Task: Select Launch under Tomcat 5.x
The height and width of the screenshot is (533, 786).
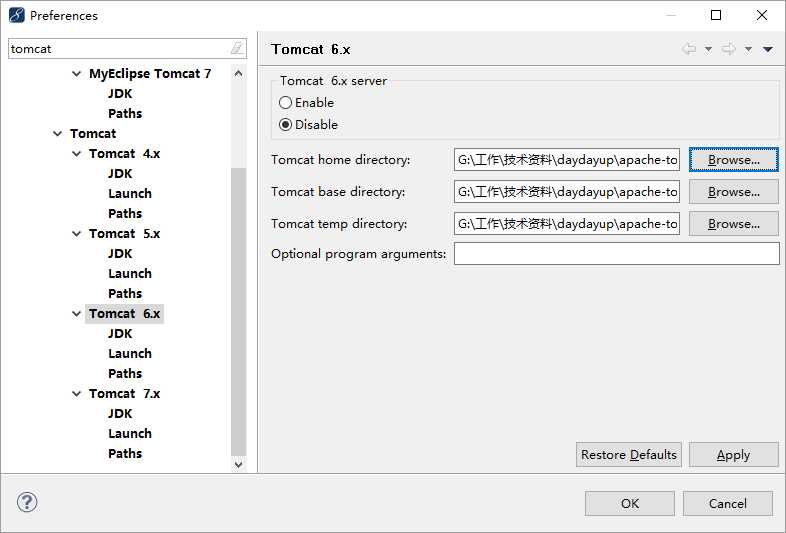Action: click(x=130, y=274)
